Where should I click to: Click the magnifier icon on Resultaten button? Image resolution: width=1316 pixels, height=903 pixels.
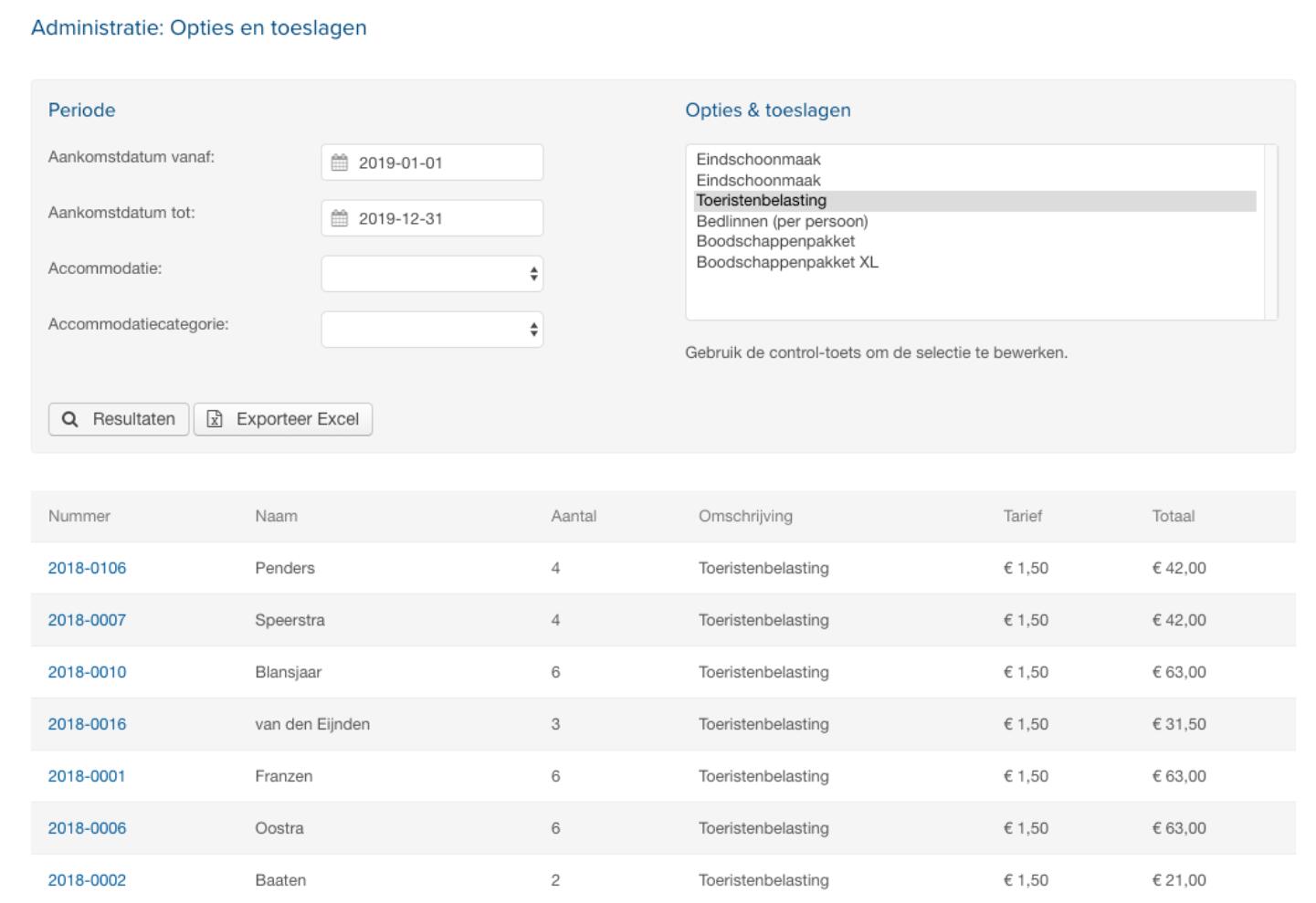tap(69, 419)
